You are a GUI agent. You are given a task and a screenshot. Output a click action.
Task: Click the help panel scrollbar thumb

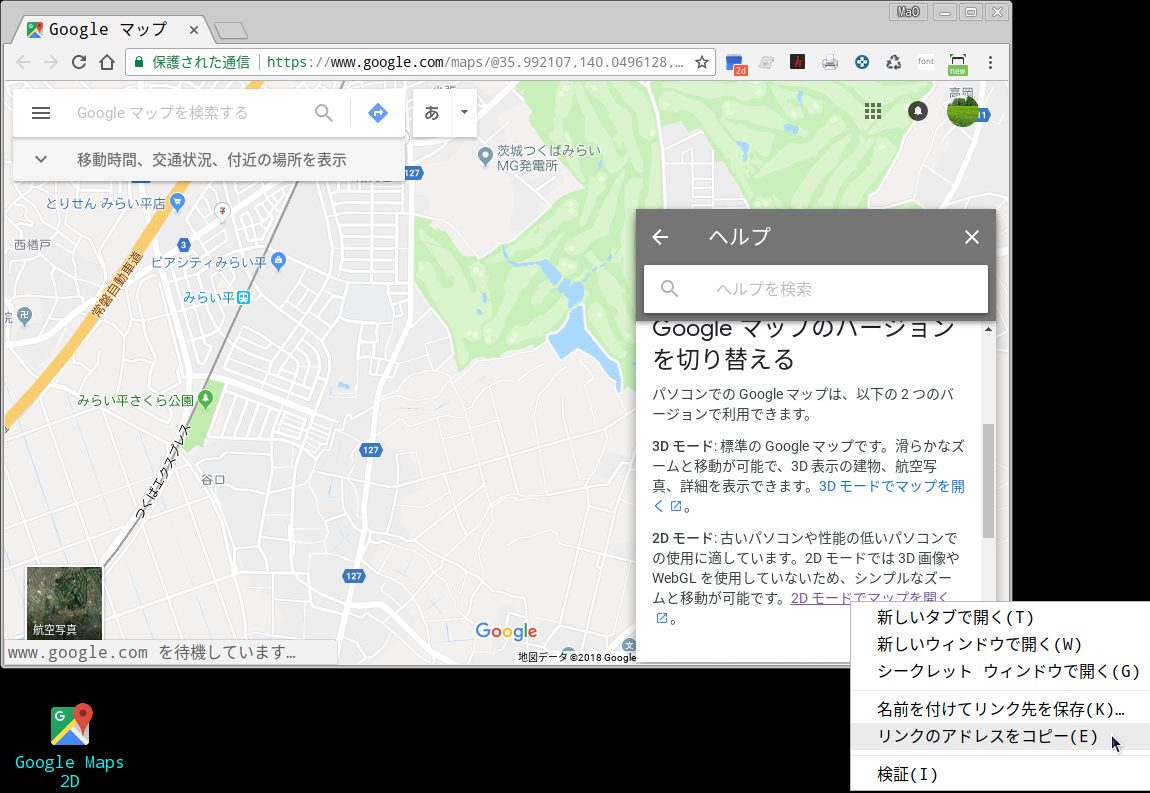tap(989, 480)
